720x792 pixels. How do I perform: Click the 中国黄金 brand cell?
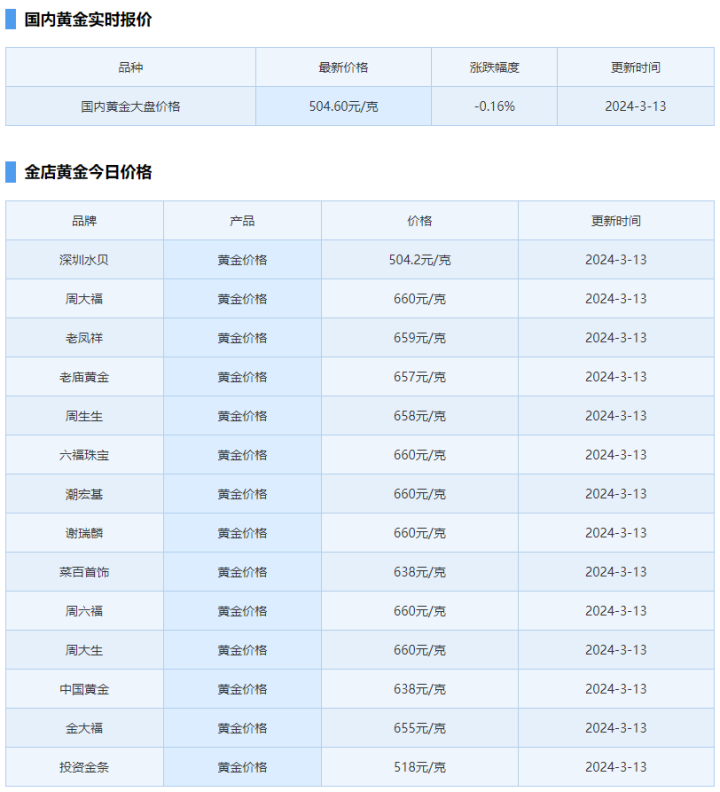(84, 689)
